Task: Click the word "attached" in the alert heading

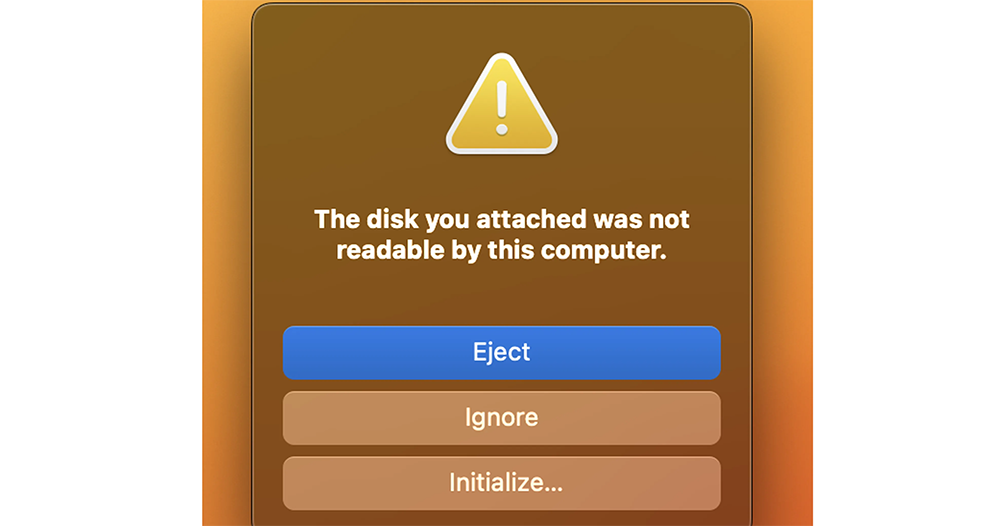Action: pos(531,219)
